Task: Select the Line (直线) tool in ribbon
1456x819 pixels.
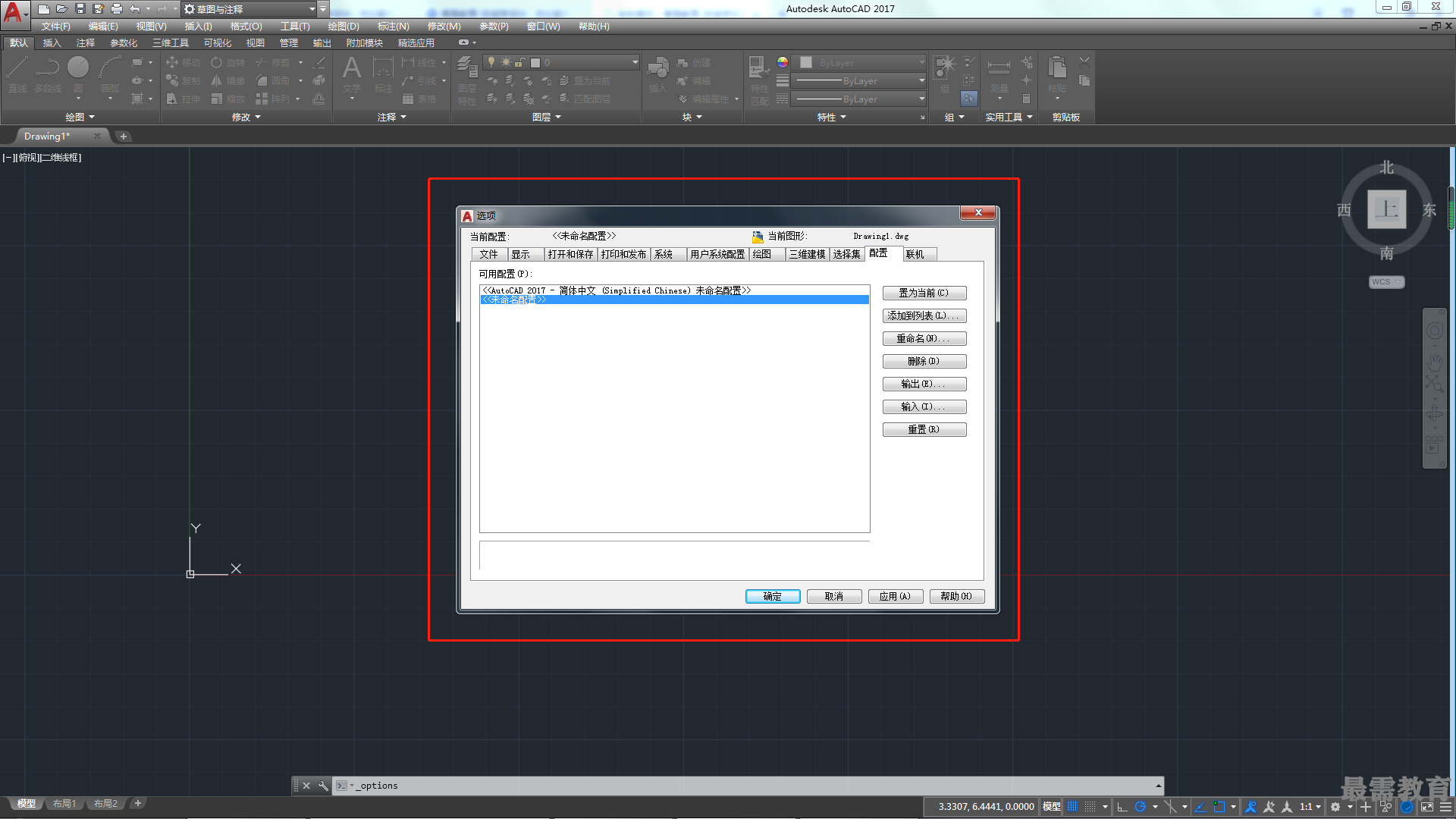Action: click(x=17, y=74)
